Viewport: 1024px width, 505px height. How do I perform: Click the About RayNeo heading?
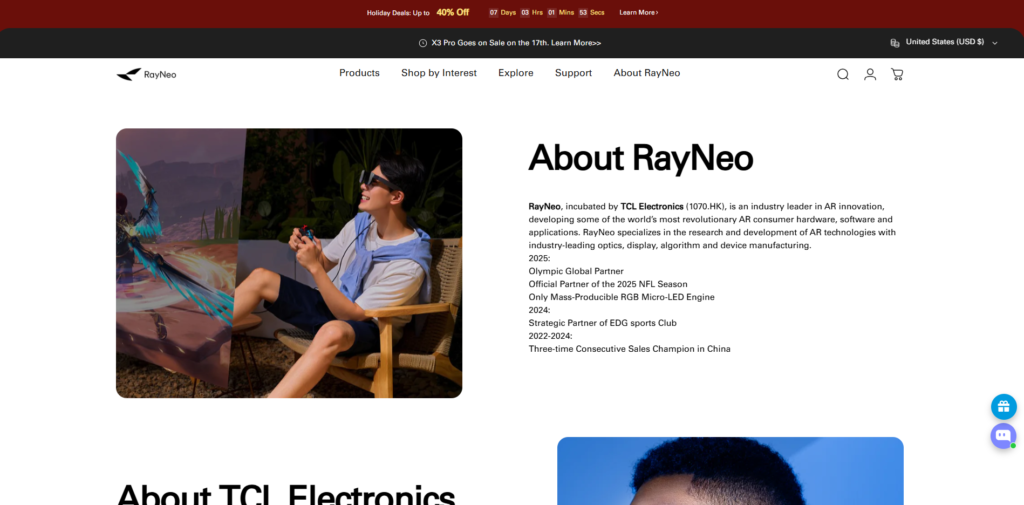(641, 157)
